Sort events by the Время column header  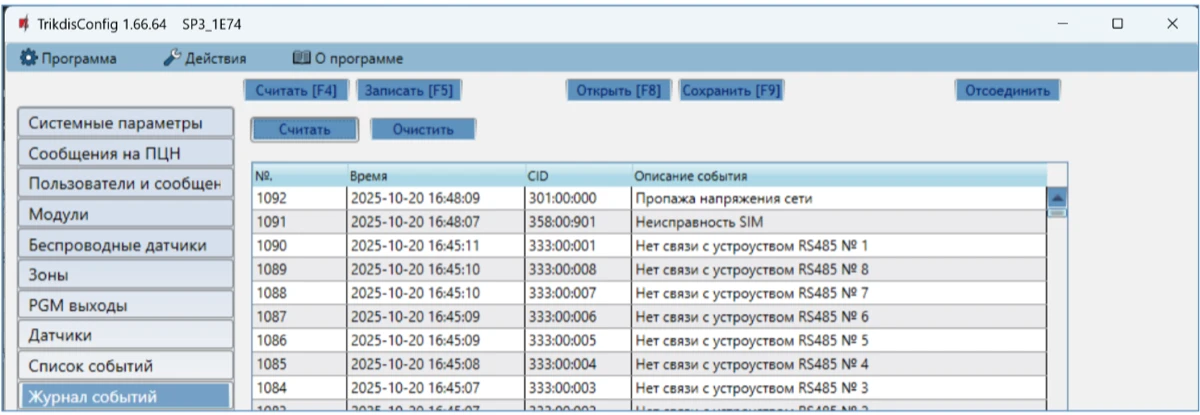[x=435, y=176]
